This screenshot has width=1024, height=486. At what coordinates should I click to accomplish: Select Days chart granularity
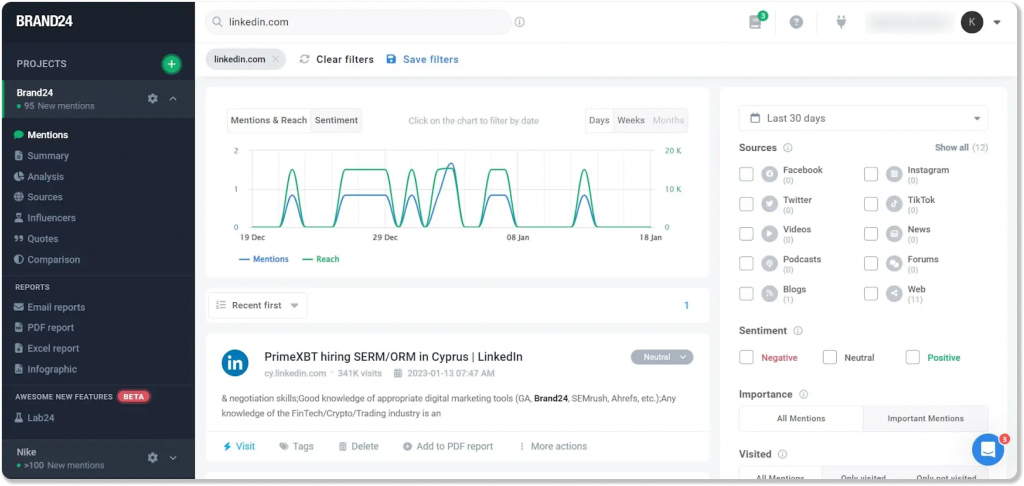(599, 121)
